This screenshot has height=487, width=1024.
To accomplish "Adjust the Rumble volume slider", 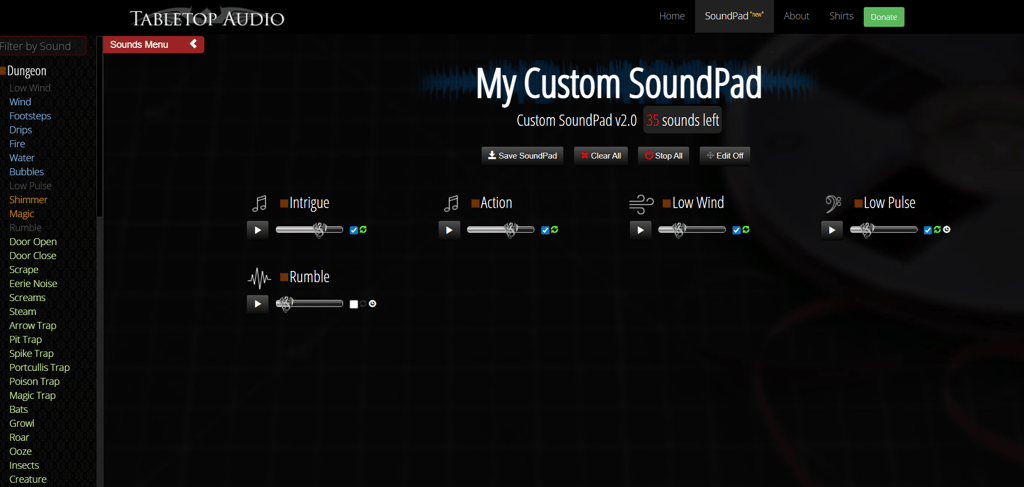I will 310,304.
